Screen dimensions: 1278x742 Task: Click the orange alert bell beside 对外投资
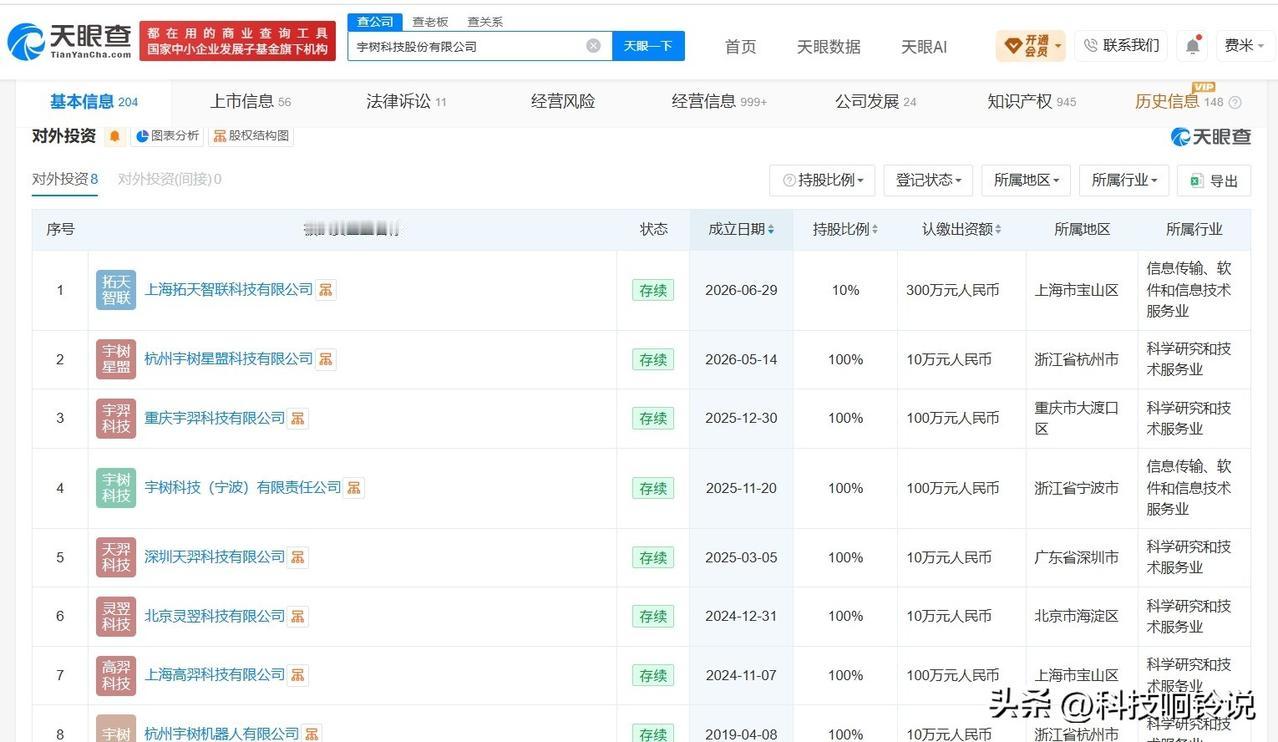115,136
